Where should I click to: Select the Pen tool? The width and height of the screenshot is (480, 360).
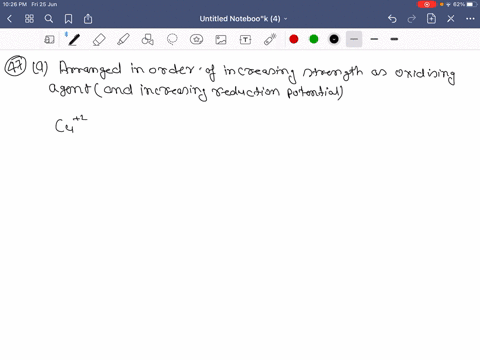pyautogui.click(x=74, y=40)
